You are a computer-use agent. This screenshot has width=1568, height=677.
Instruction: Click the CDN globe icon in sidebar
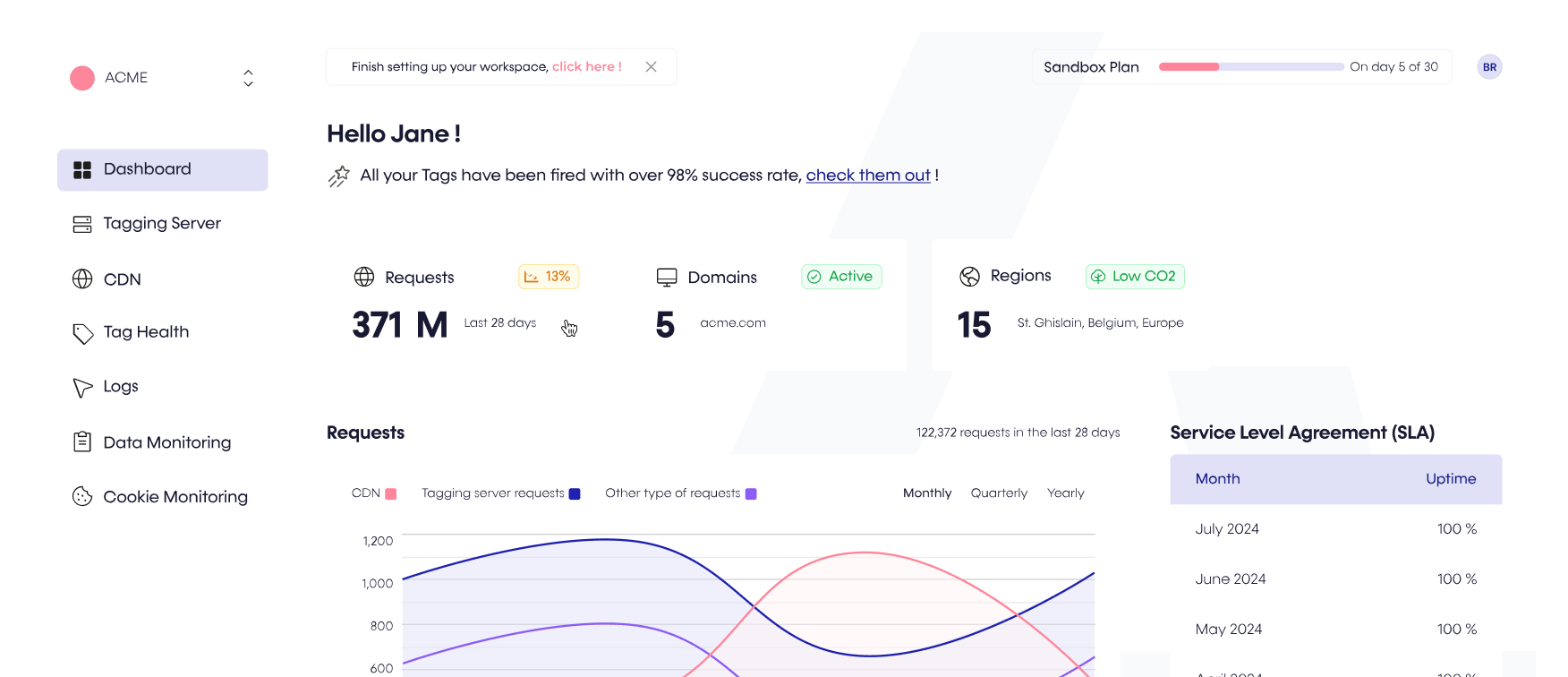[x=82, y=279]
